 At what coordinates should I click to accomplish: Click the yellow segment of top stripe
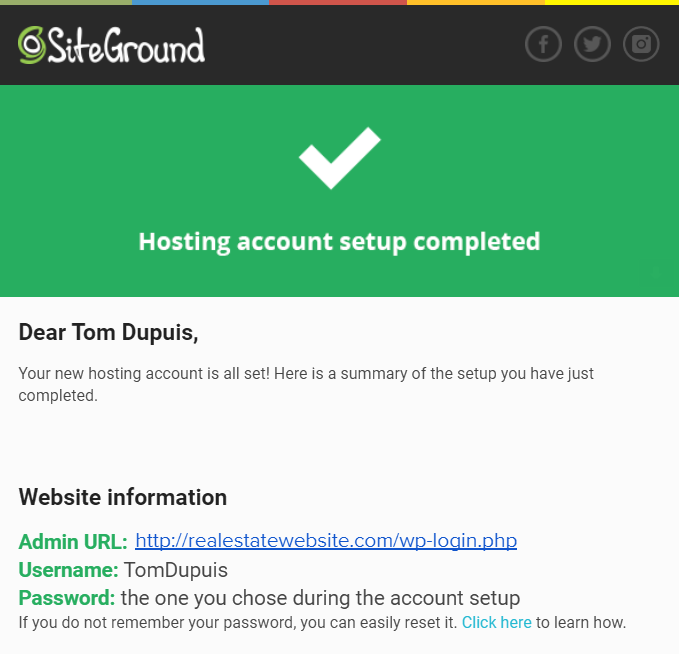612,3
